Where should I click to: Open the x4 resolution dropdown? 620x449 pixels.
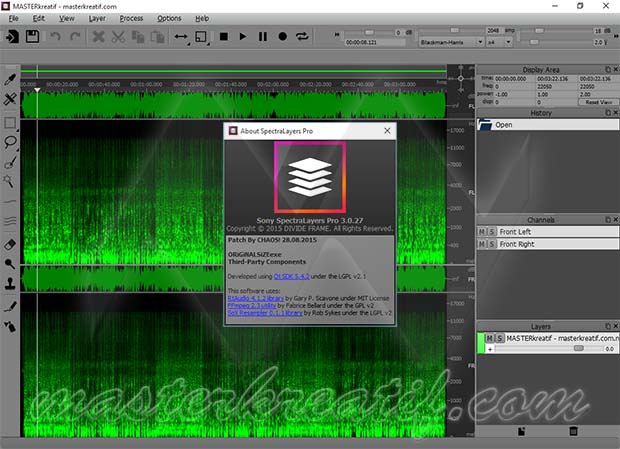(x=500, y=42)
